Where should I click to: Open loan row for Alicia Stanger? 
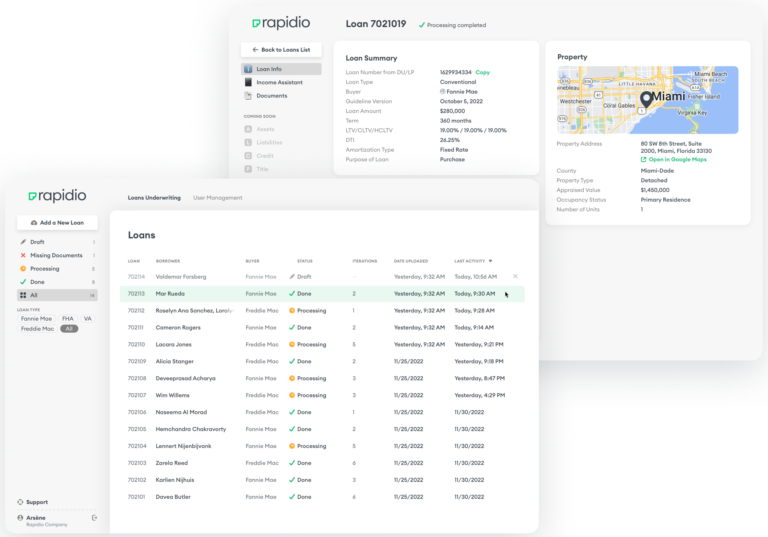pyautogui.click(x=322, y=362)
